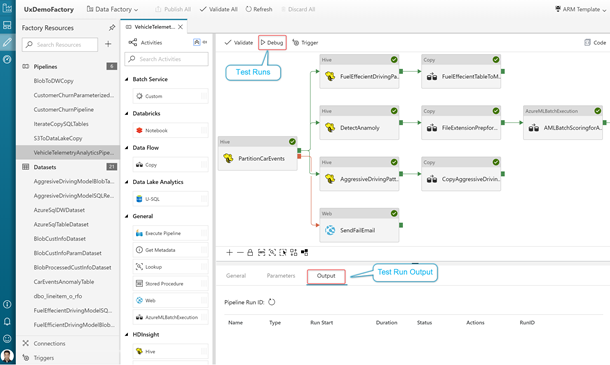Open the IterateCopySQLTables pipeline
This screenshot has height=365, width=610.
tap(61, 124)
